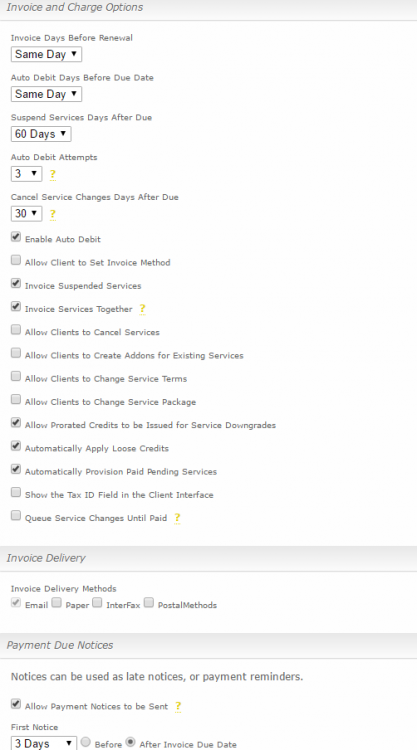Viewport: 417px width, 750px height.
Task: Select After Invoice Due Date radio button
Action: point(130,742)
